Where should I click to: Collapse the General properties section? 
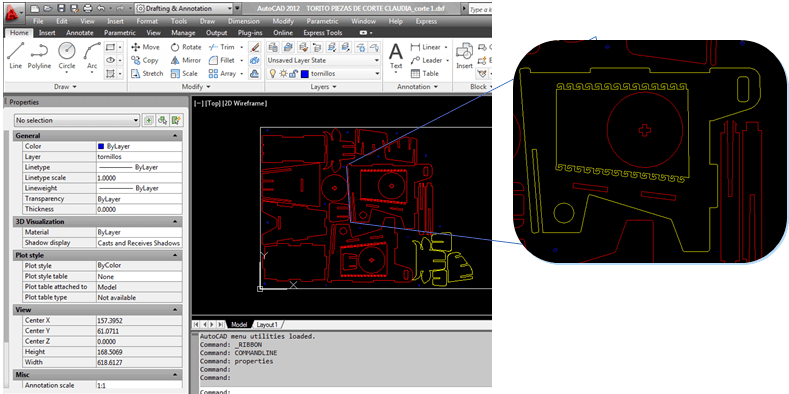pyautogui.click(x=175, y=136)
